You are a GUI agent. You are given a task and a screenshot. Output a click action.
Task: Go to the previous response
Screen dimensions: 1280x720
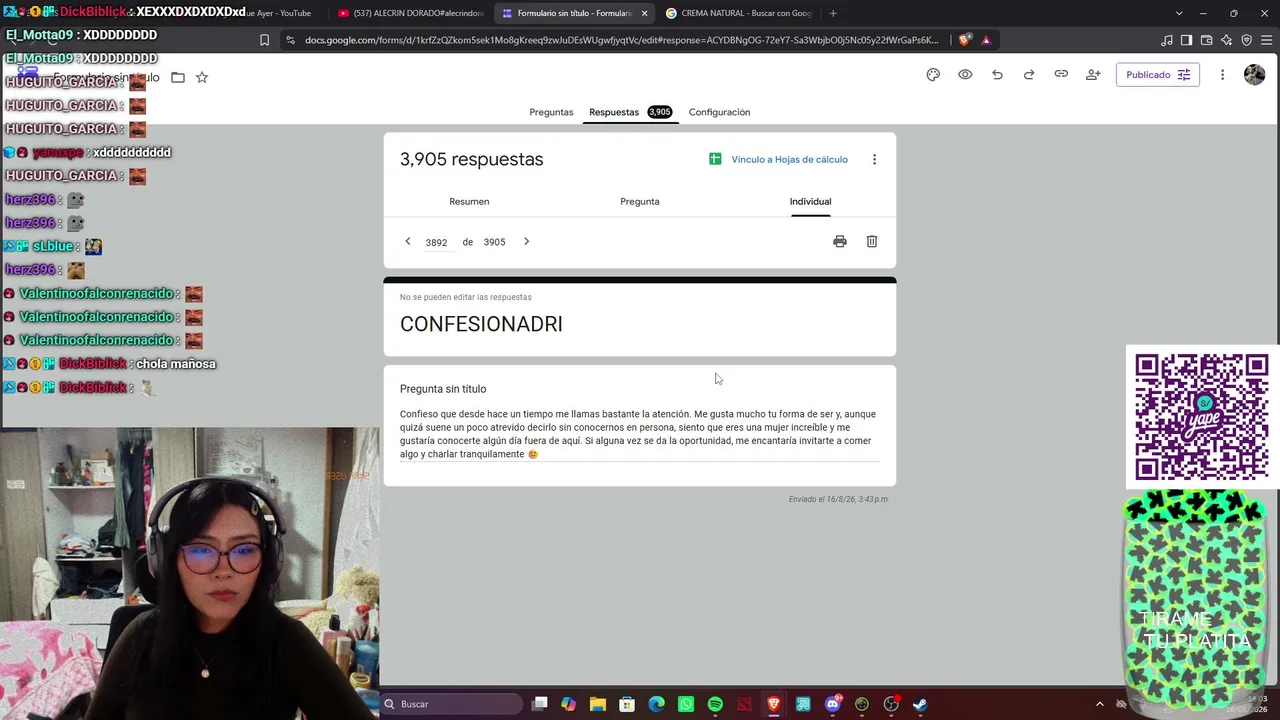coord(408,241)
